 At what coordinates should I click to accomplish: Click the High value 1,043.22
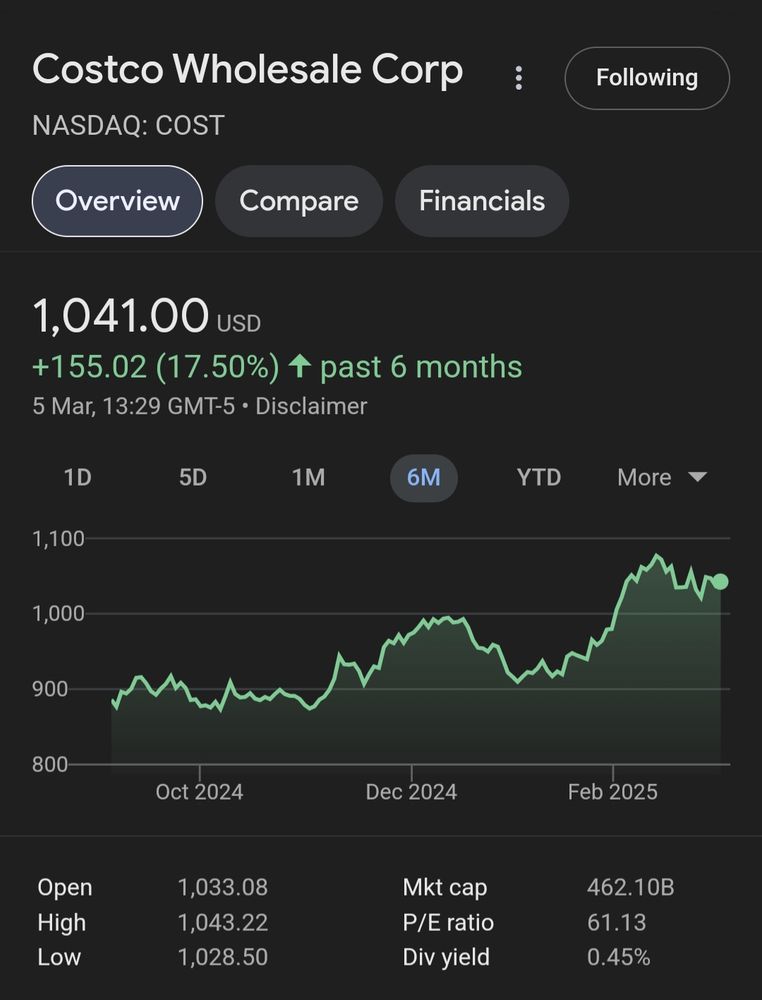click(x=223, y=922)
